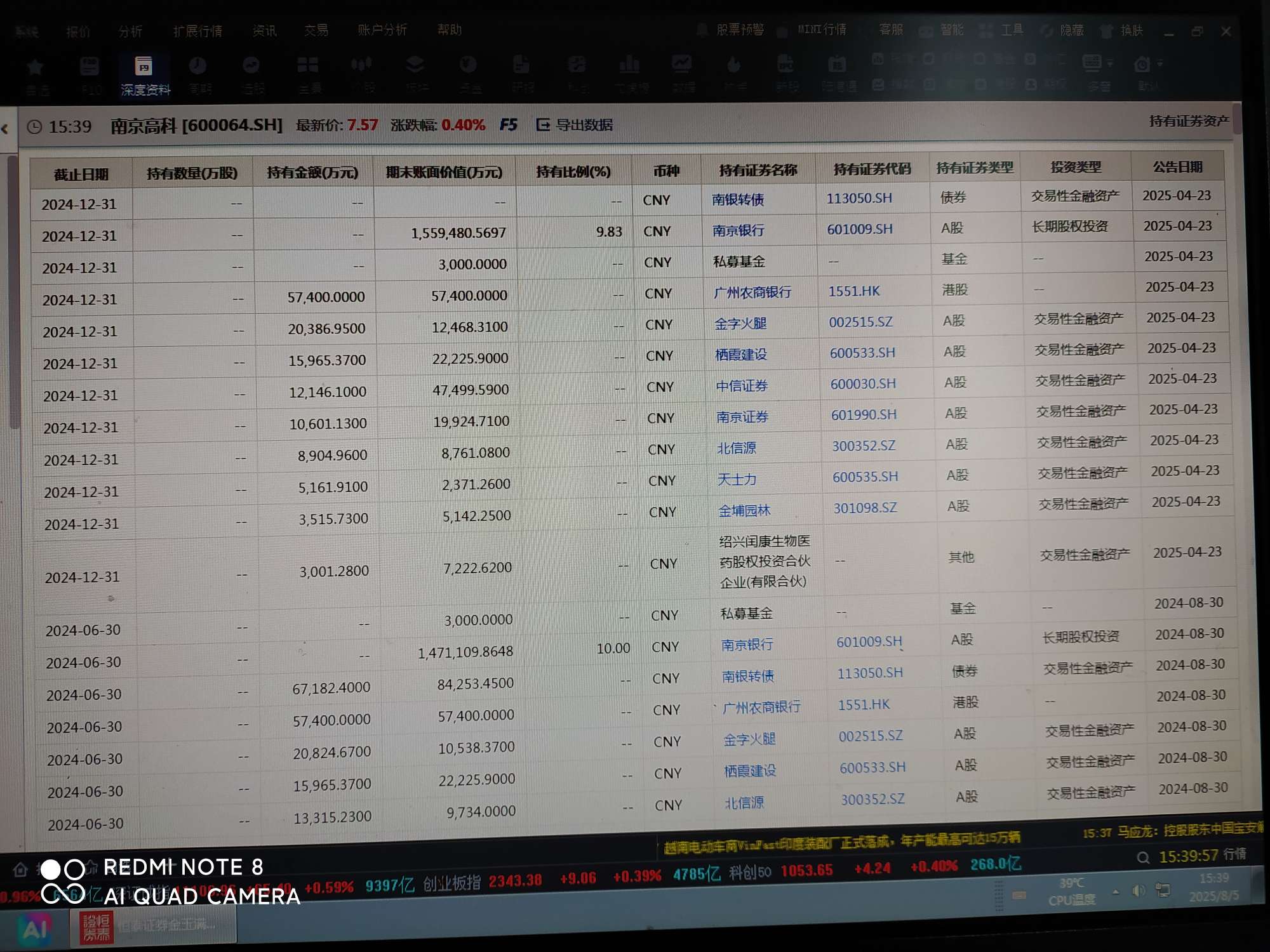Click the AI icon in Windows taskbar
The height and width of the screenshot is (952, 1270).
click(x=36, y=929)
